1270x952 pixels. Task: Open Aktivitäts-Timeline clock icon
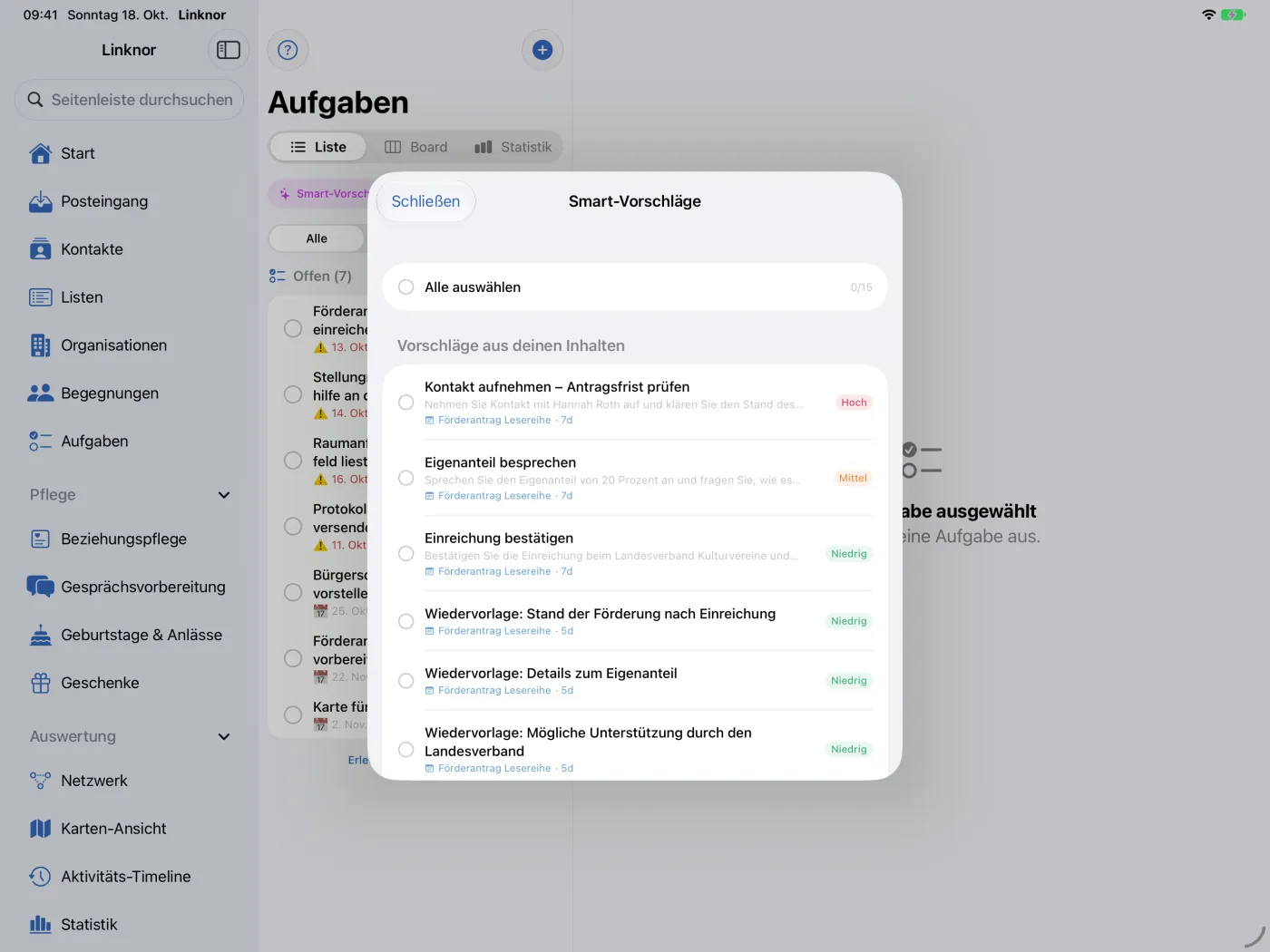coord(41,877)
